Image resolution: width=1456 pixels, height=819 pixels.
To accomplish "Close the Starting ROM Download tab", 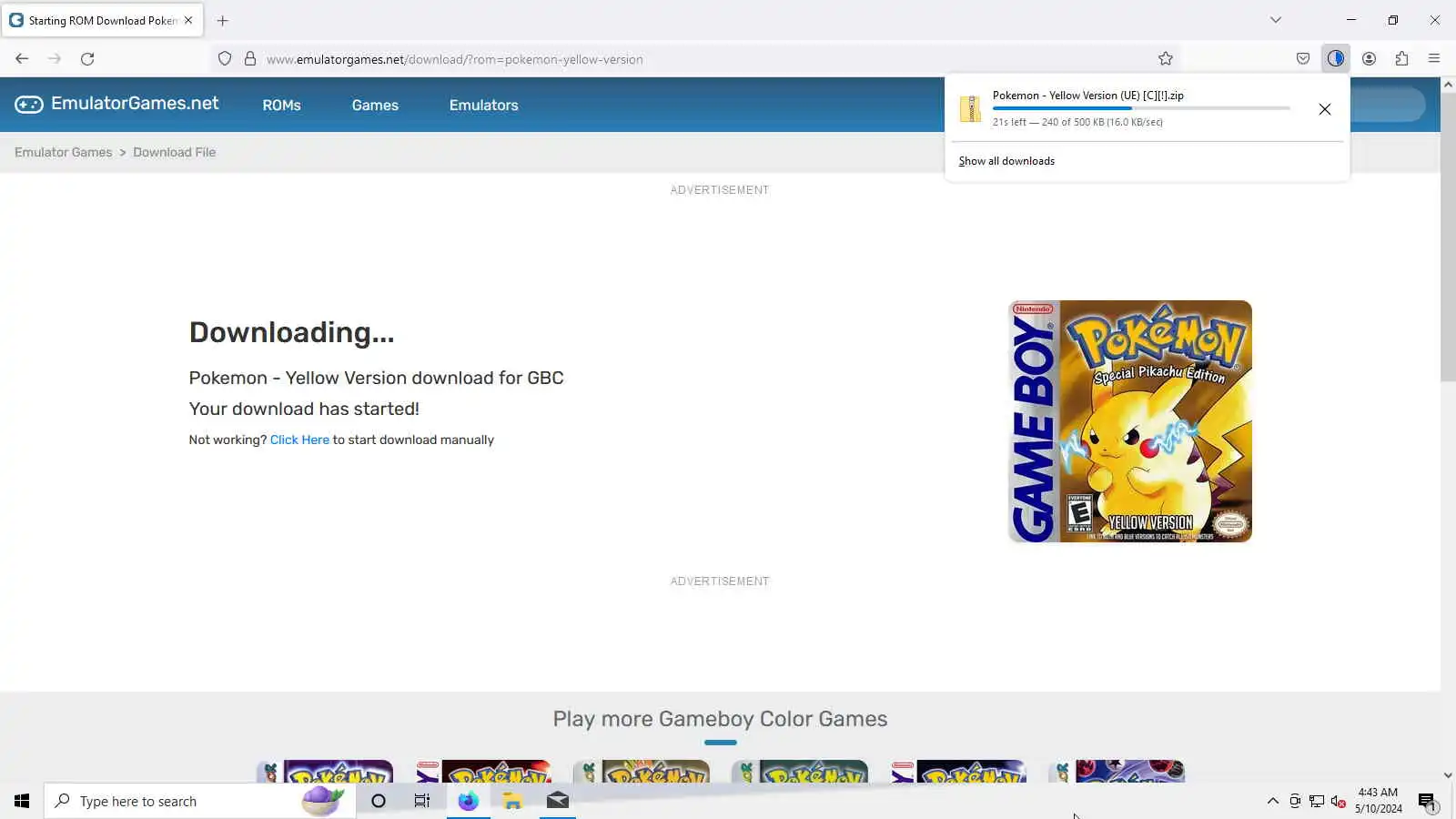I will pyautogui.click(x=188, y=20).
